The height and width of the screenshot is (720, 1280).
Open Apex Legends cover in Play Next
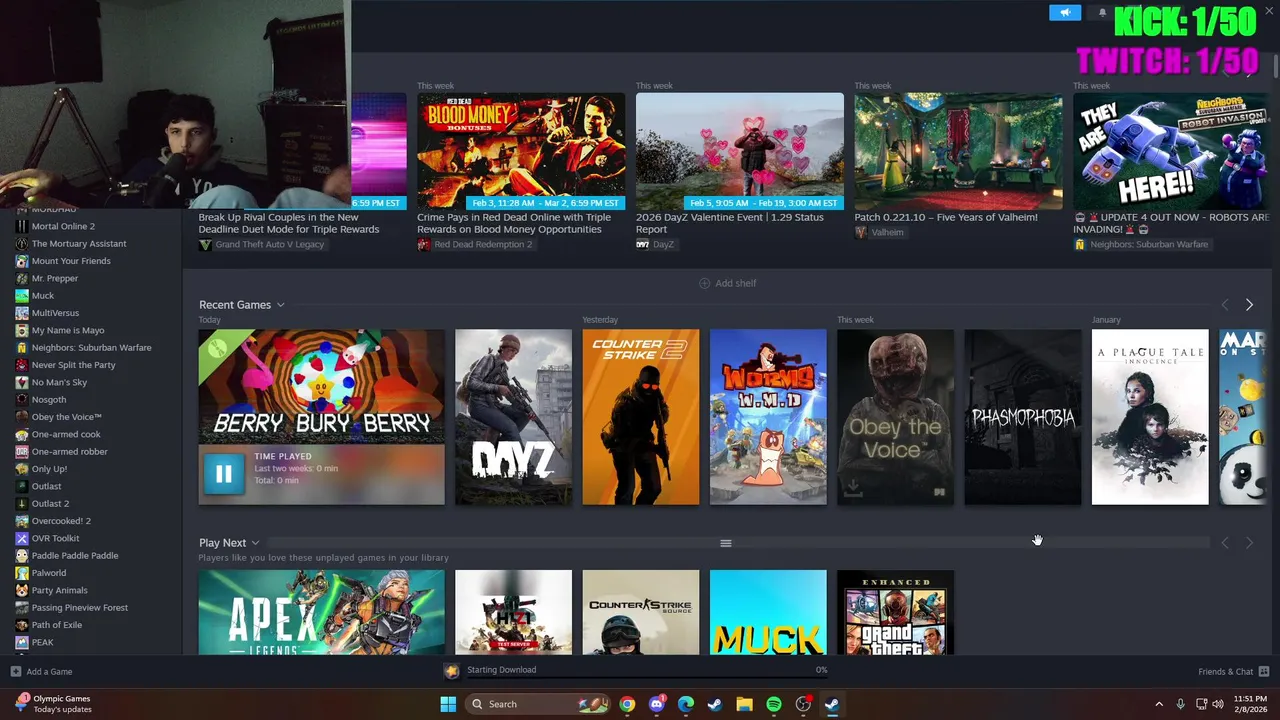tap(322, 612)
